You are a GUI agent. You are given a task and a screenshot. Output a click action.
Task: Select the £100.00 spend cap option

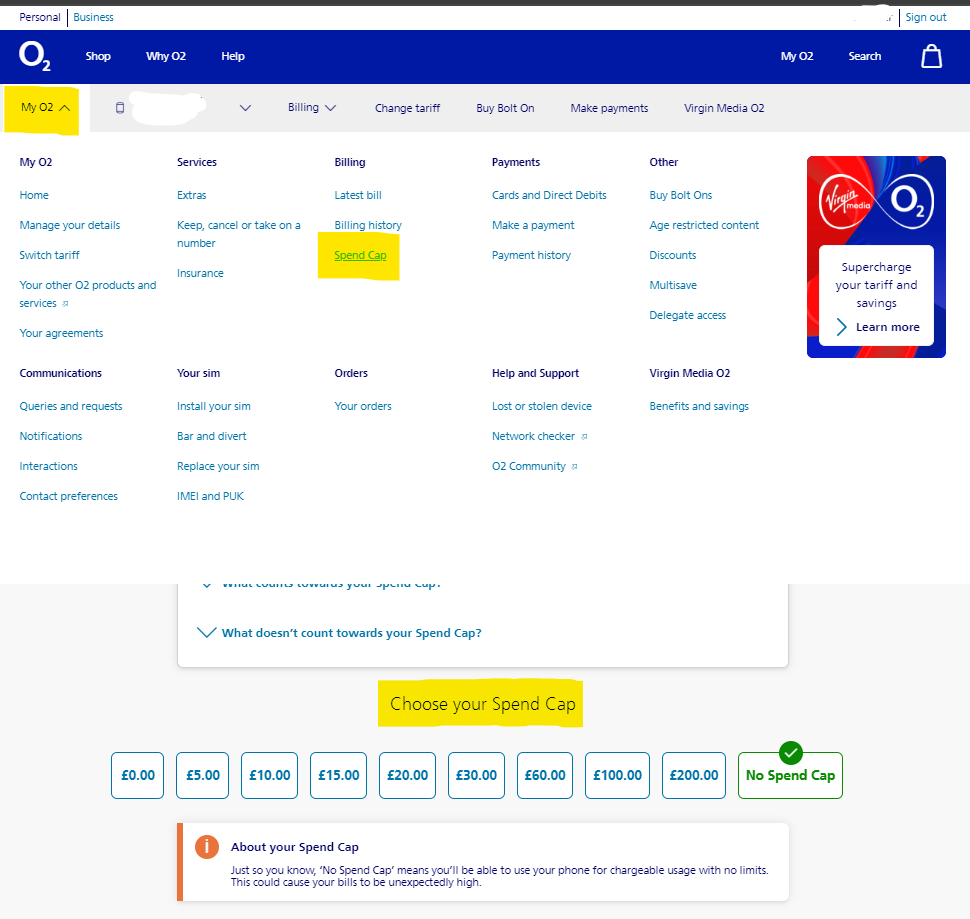click(617, 775)
